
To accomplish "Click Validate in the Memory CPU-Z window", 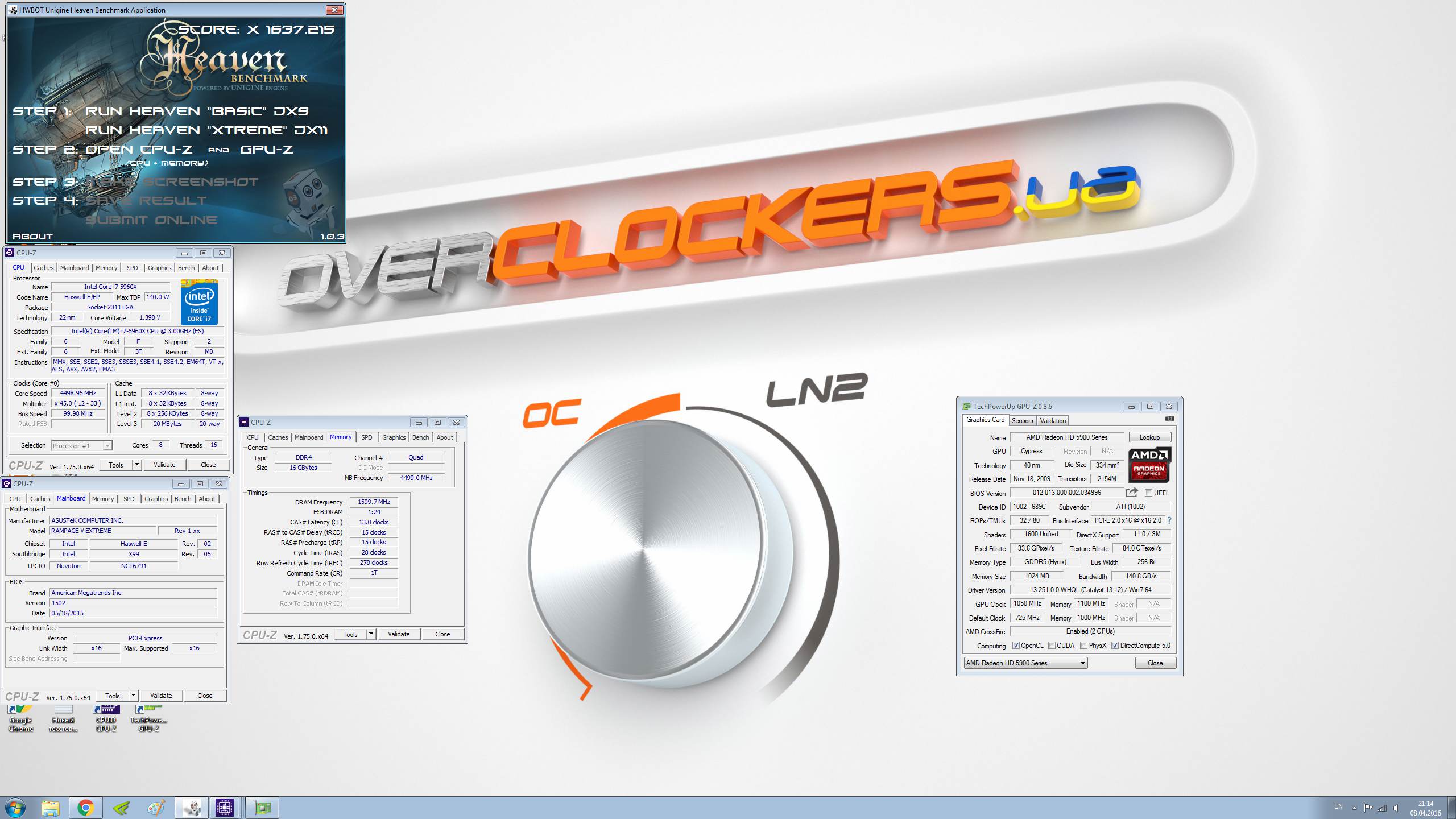I will (399, 634).
